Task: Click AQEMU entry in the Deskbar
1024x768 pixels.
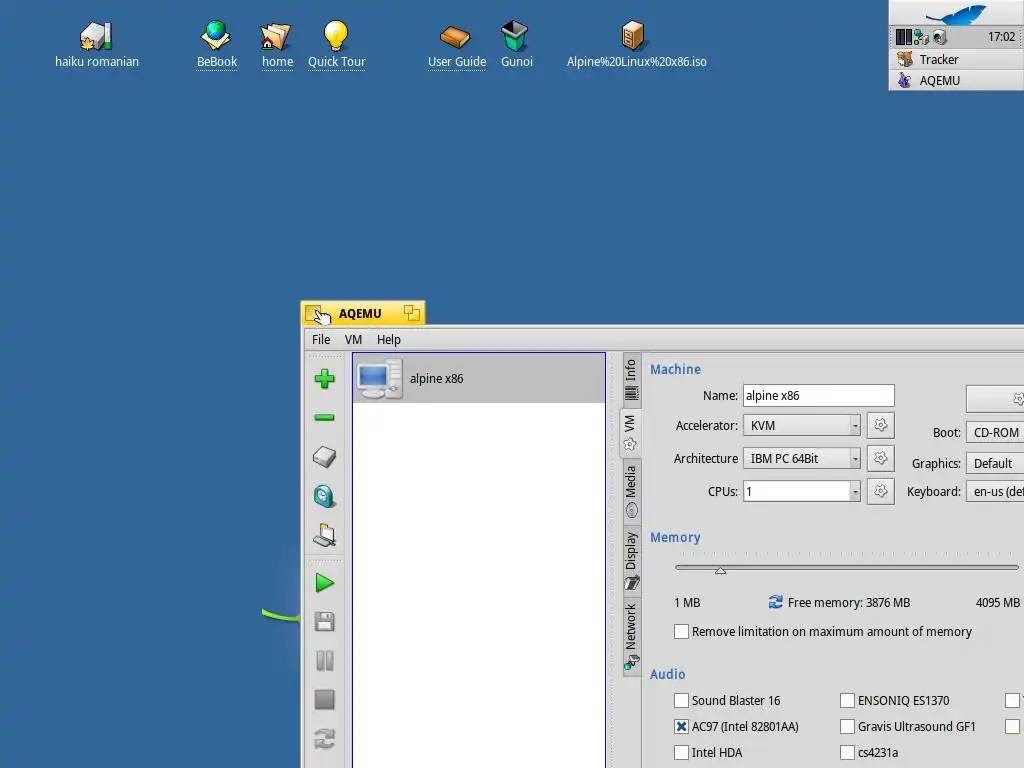Action: point(957,80)
